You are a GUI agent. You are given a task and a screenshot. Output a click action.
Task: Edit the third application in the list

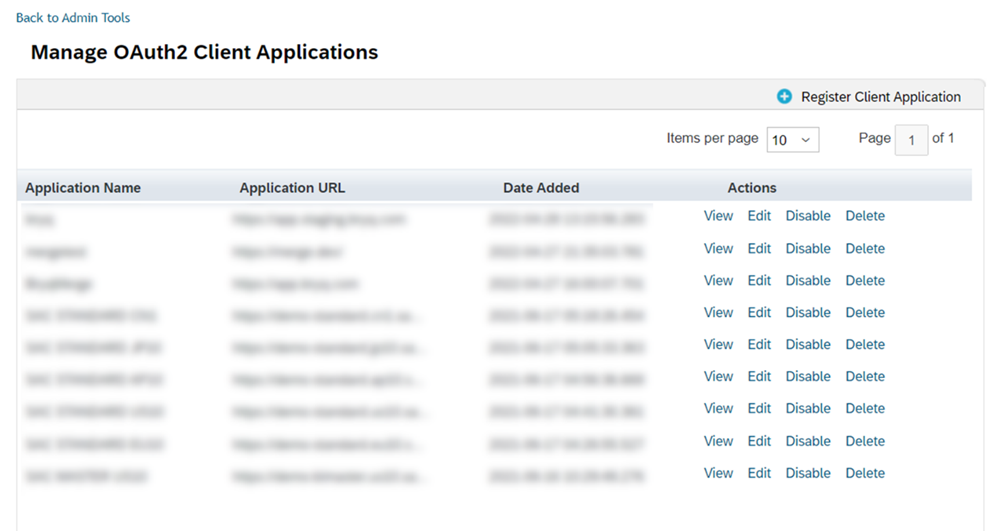[x=759, y=280]
